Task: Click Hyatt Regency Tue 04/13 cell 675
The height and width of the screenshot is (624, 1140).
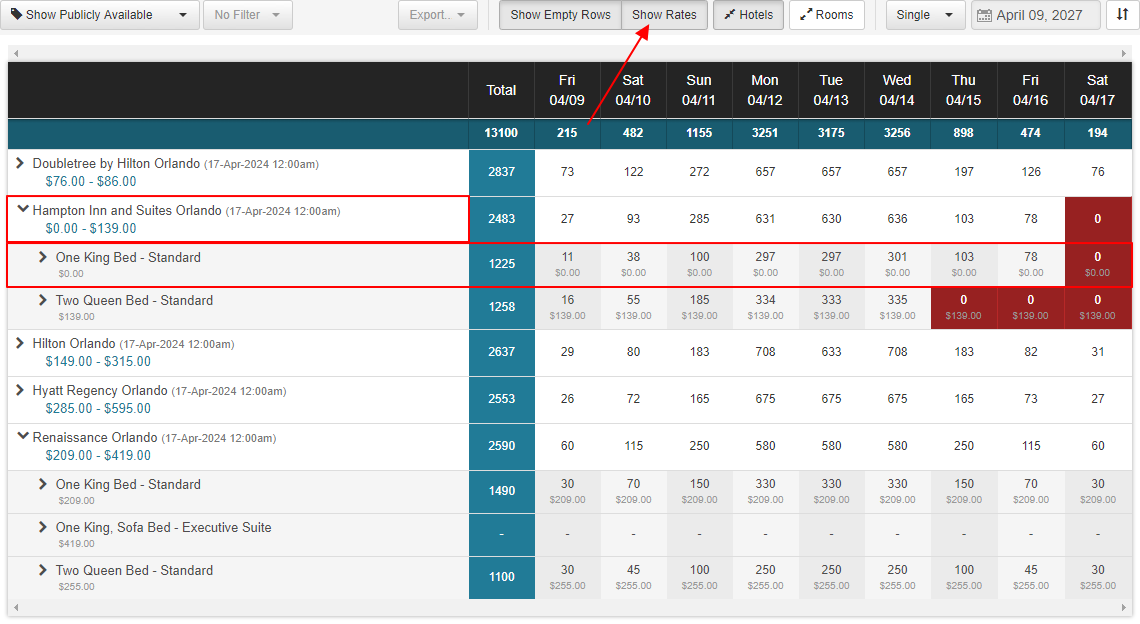Action: click(x=831, y=399)
